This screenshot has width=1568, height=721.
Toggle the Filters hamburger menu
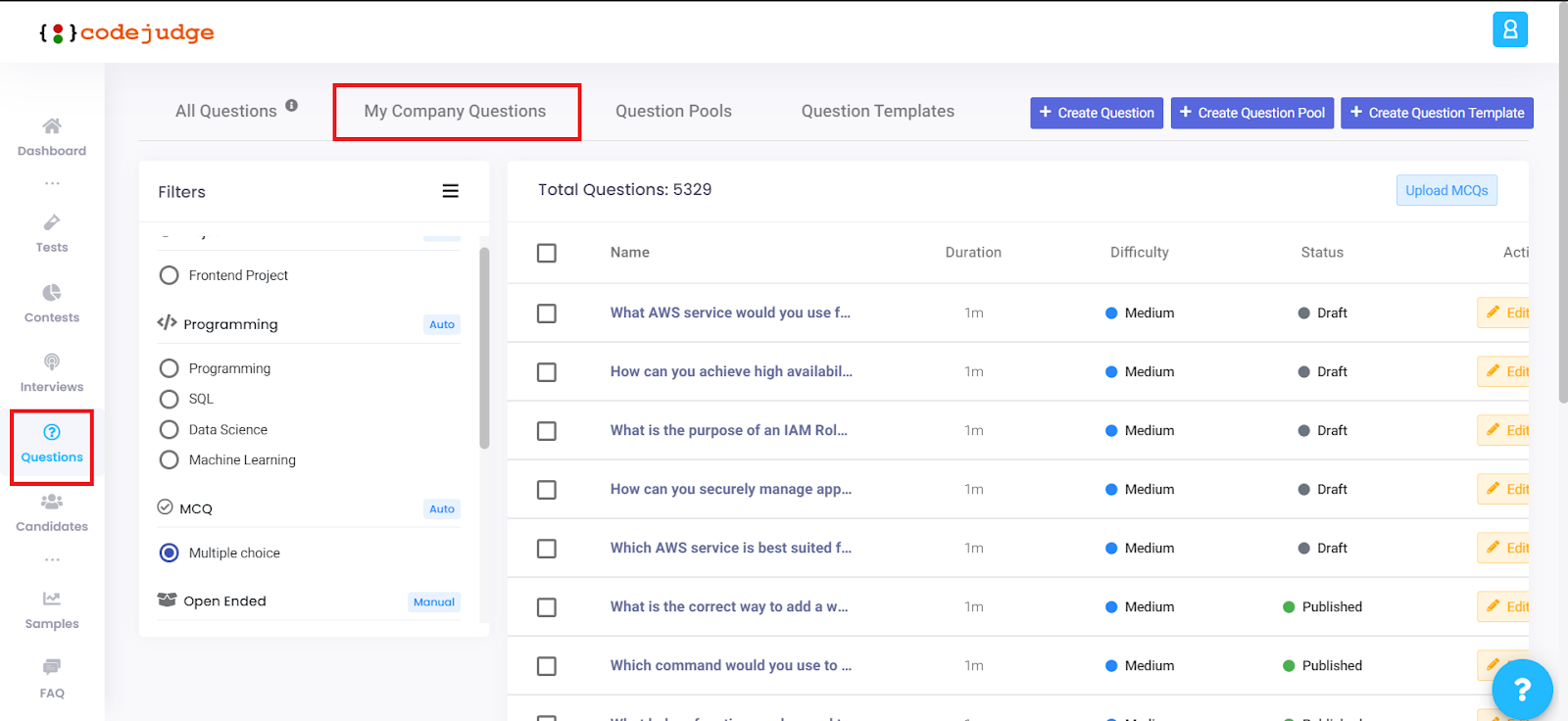pyautogui.click(x=451, y=191)
